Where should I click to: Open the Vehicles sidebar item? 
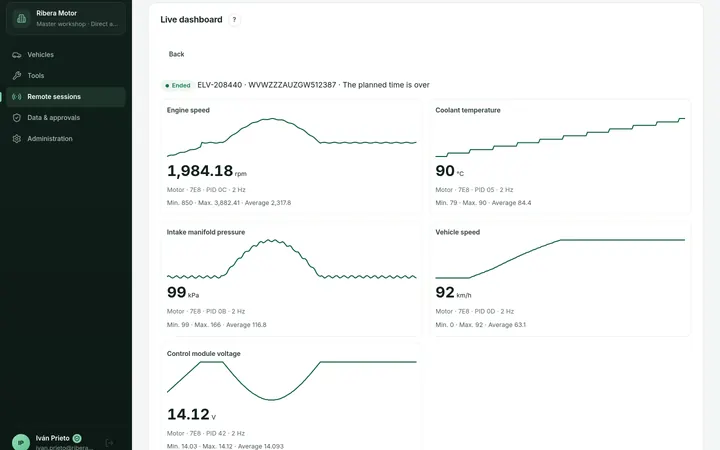tap(66, 55)
